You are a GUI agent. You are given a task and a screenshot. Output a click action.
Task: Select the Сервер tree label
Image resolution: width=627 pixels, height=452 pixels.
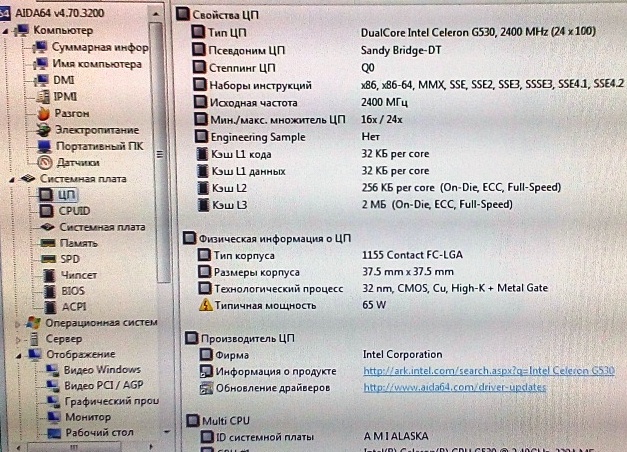pos(64,339)
